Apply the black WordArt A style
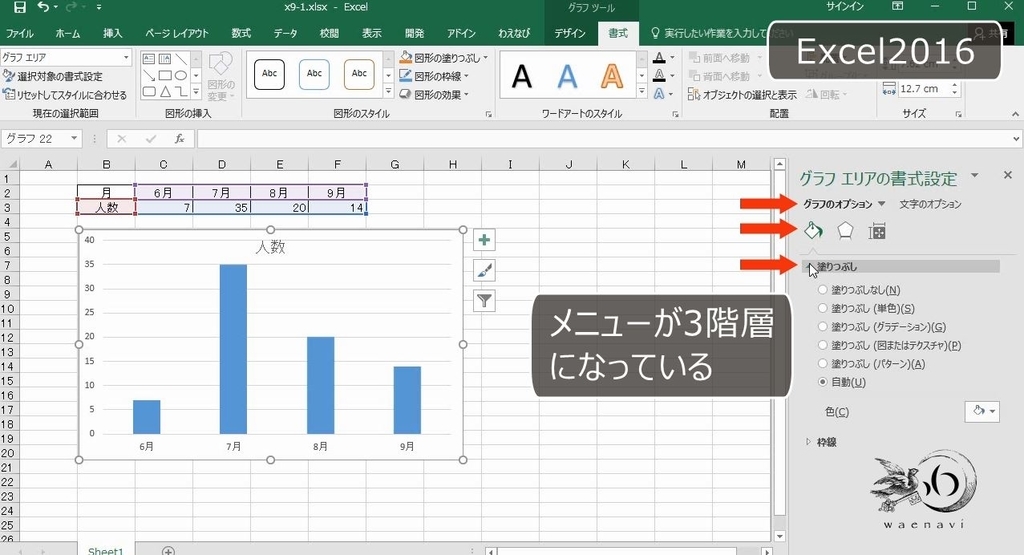Screen dimensions: 1024x555 point(521,76)
